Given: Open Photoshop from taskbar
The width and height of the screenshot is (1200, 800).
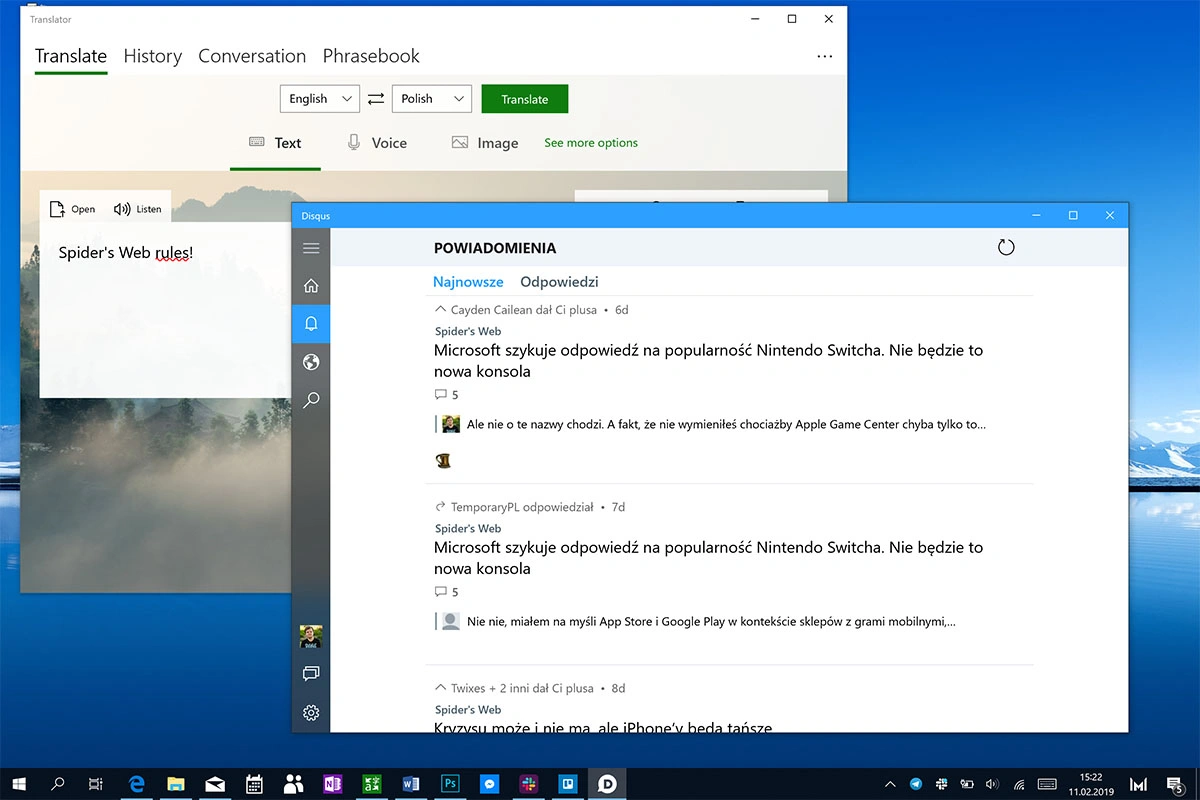Looking at the screenshot, I should click(x=449, y=784).
